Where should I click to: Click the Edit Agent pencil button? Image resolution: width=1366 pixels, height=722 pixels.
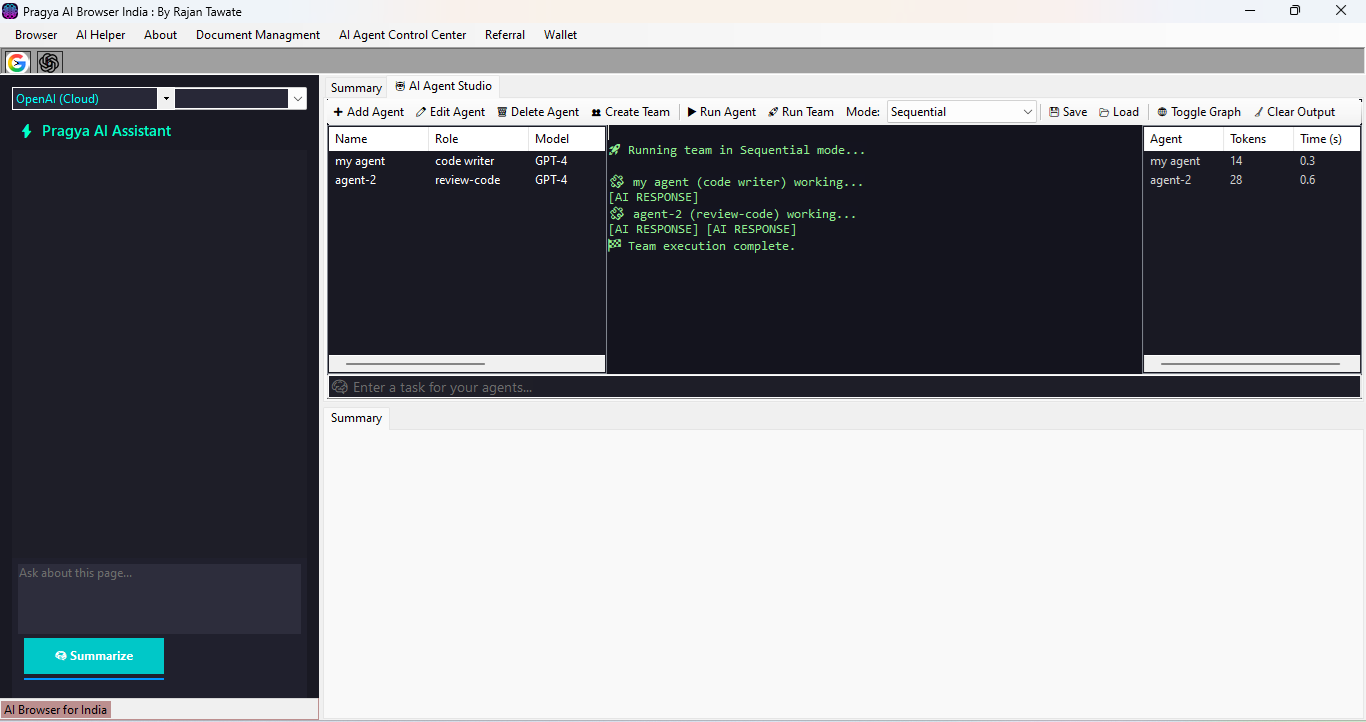[450, 112]
